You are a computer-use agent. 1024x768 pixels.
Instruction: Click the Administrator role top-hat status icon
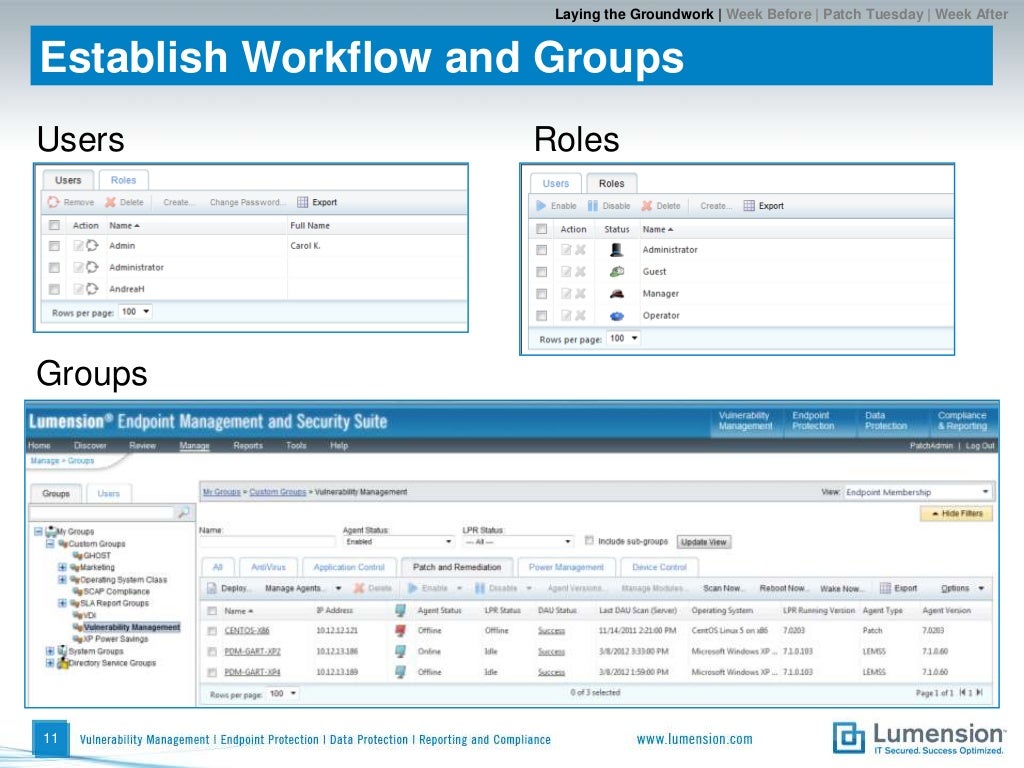(x=616, y=249)
